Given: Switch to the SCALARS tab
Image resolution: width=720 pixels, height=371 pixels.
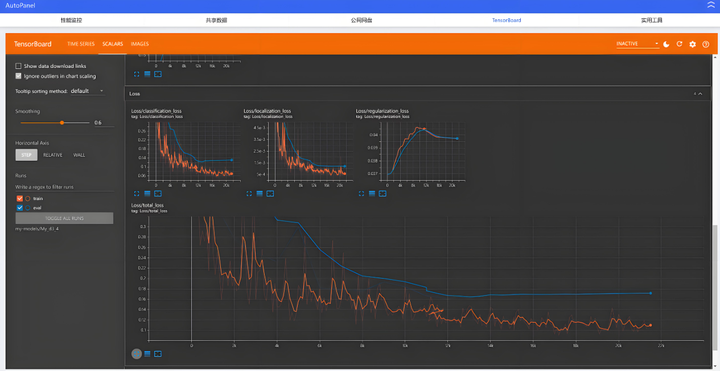Looking at the screenshot, I should (x=112, y=44).
